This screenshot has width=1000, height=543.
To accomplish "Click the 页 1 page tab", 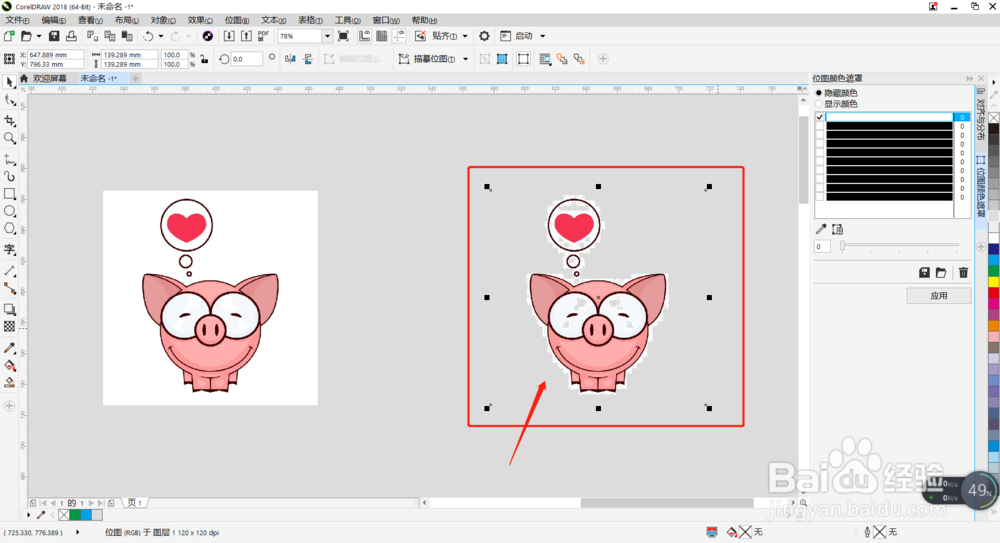I will pyautogui.click(x=135, y=503).
